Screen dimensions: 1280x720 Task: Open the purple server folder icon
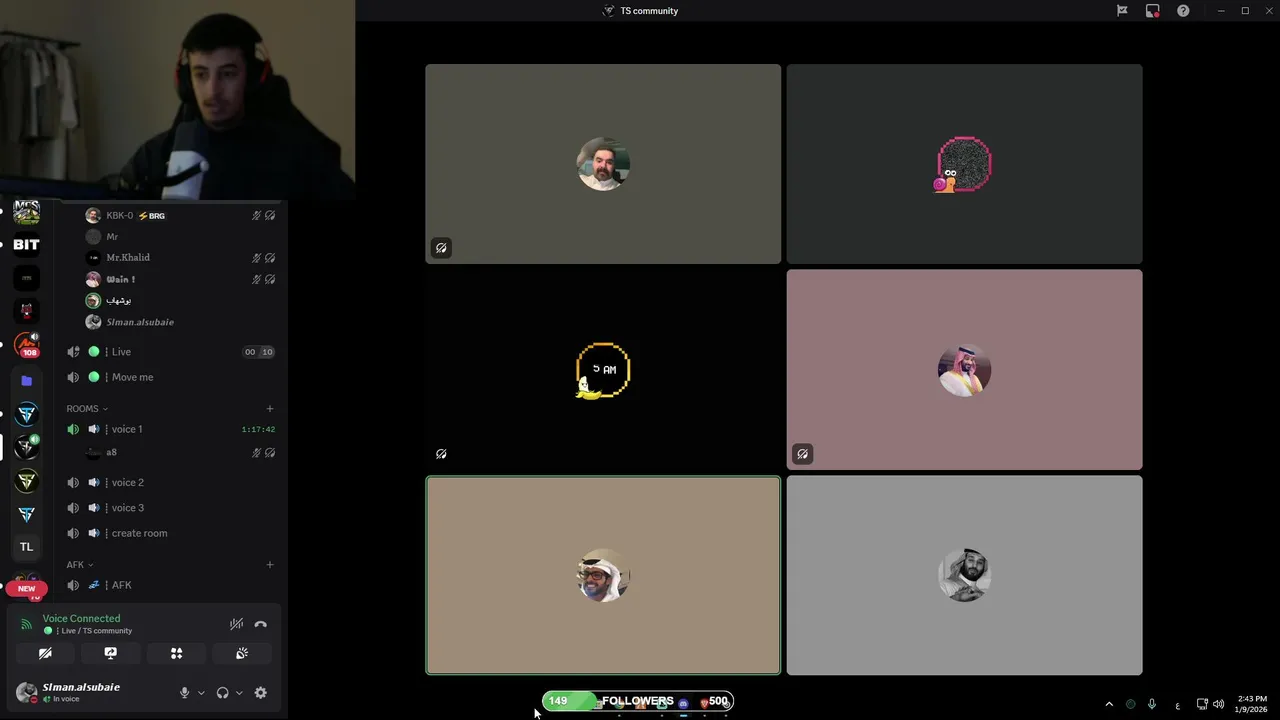tap(27, 381)
